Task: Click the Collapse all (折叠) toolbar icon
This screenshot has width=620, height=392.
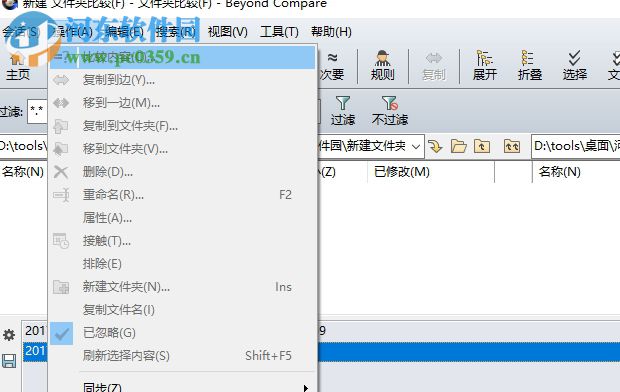Action: pyautogui.click(x=529, y=66)
